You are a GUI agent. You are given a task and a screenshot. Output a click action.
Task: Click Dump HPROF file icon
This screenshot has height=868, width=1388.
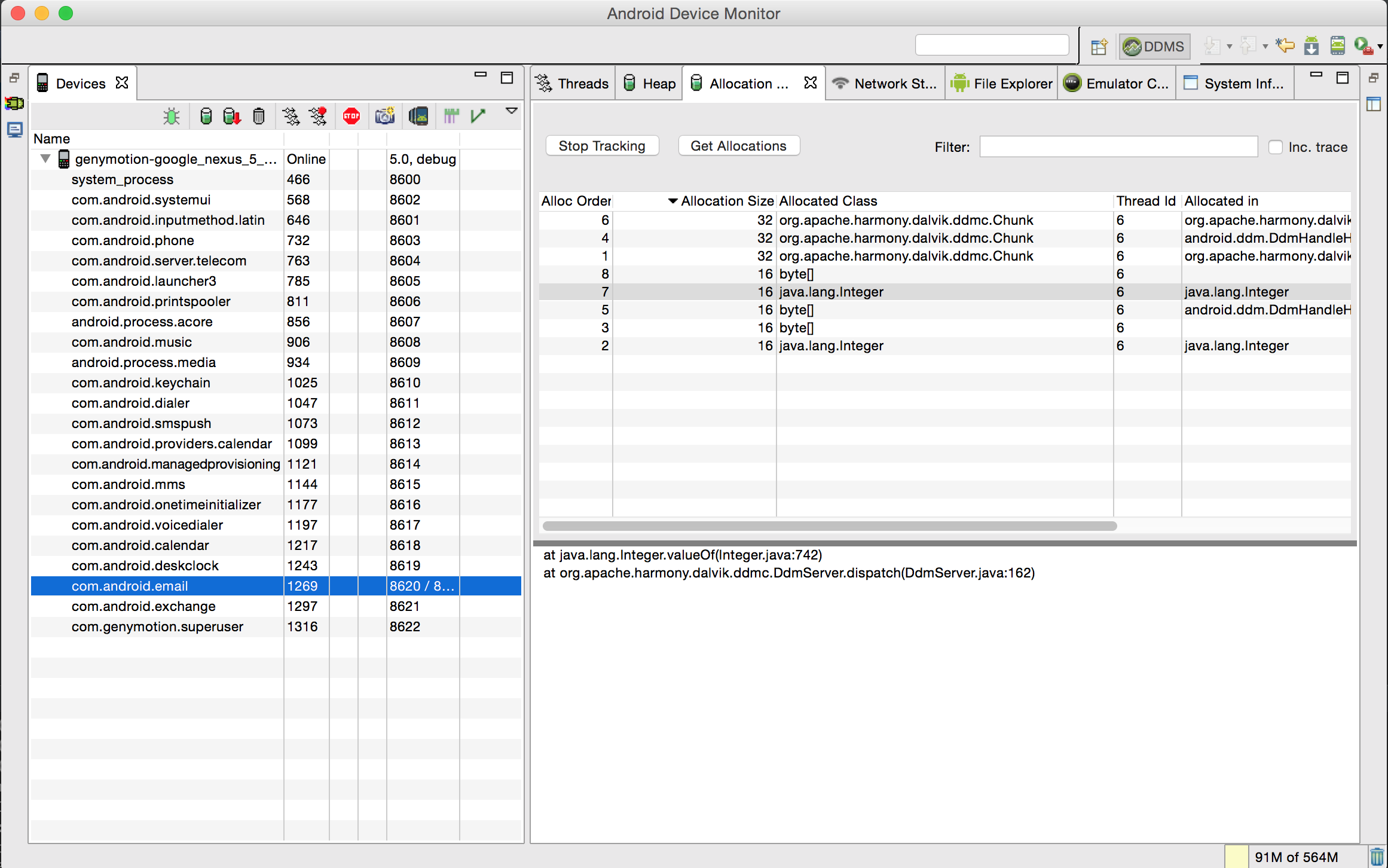point(232,116)
